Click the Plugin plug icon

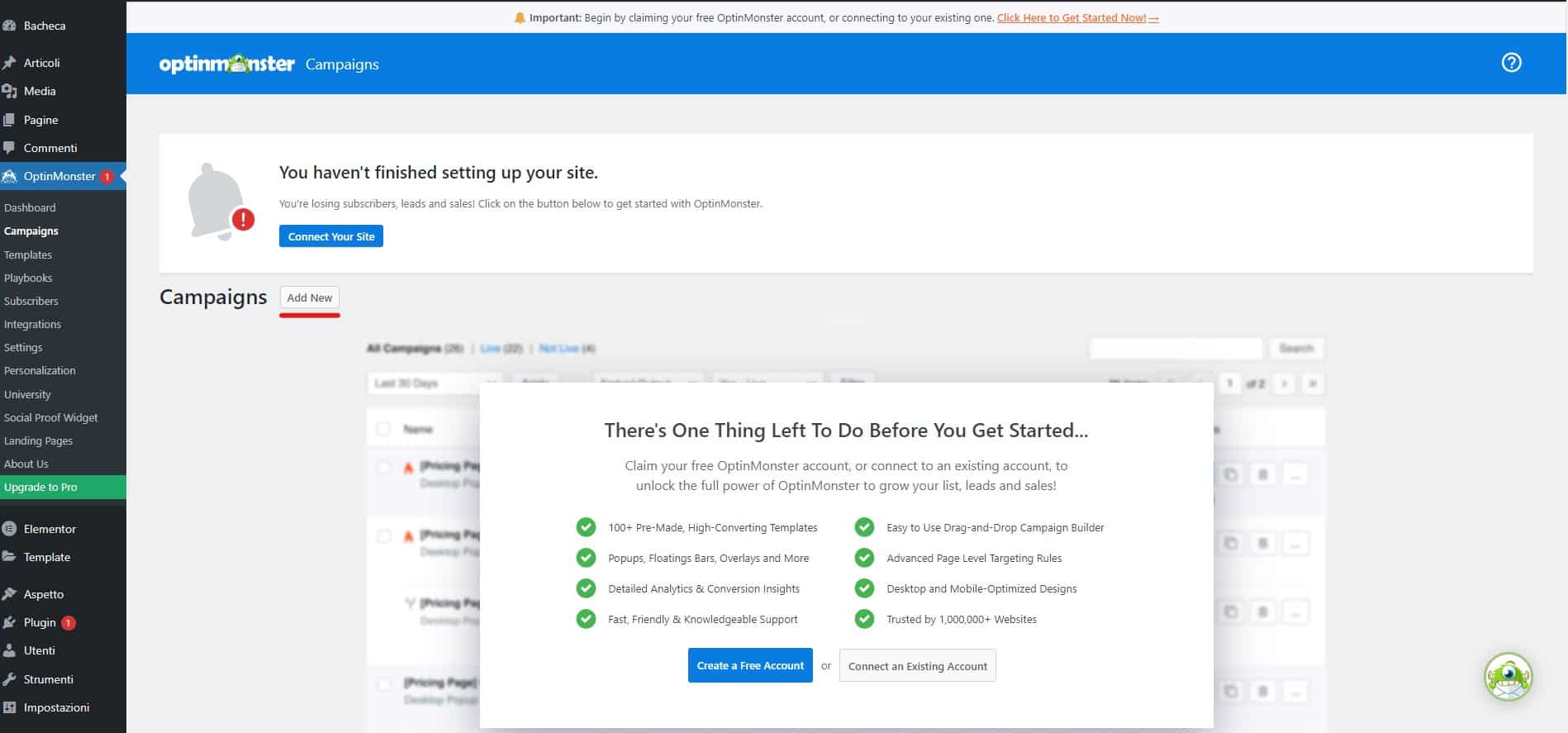click(x=9, y=622)
